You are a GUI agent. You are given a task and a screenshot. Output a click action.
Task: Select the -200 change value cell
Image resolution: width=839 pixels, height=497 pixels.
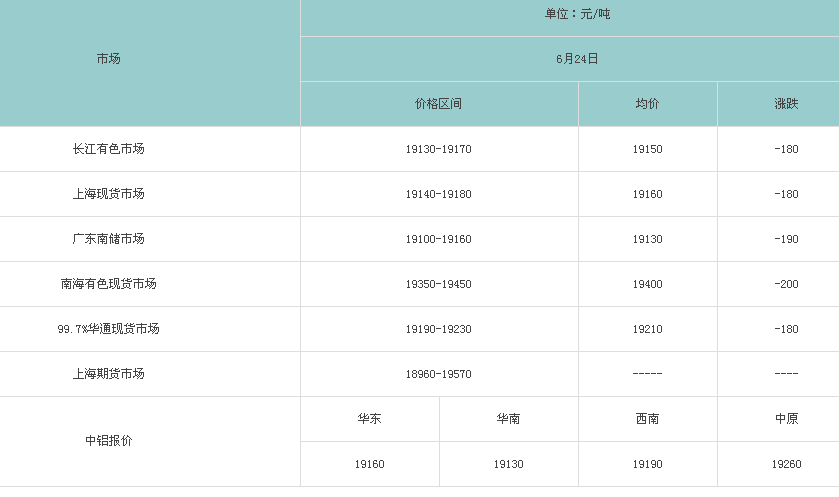coord(786,284)
